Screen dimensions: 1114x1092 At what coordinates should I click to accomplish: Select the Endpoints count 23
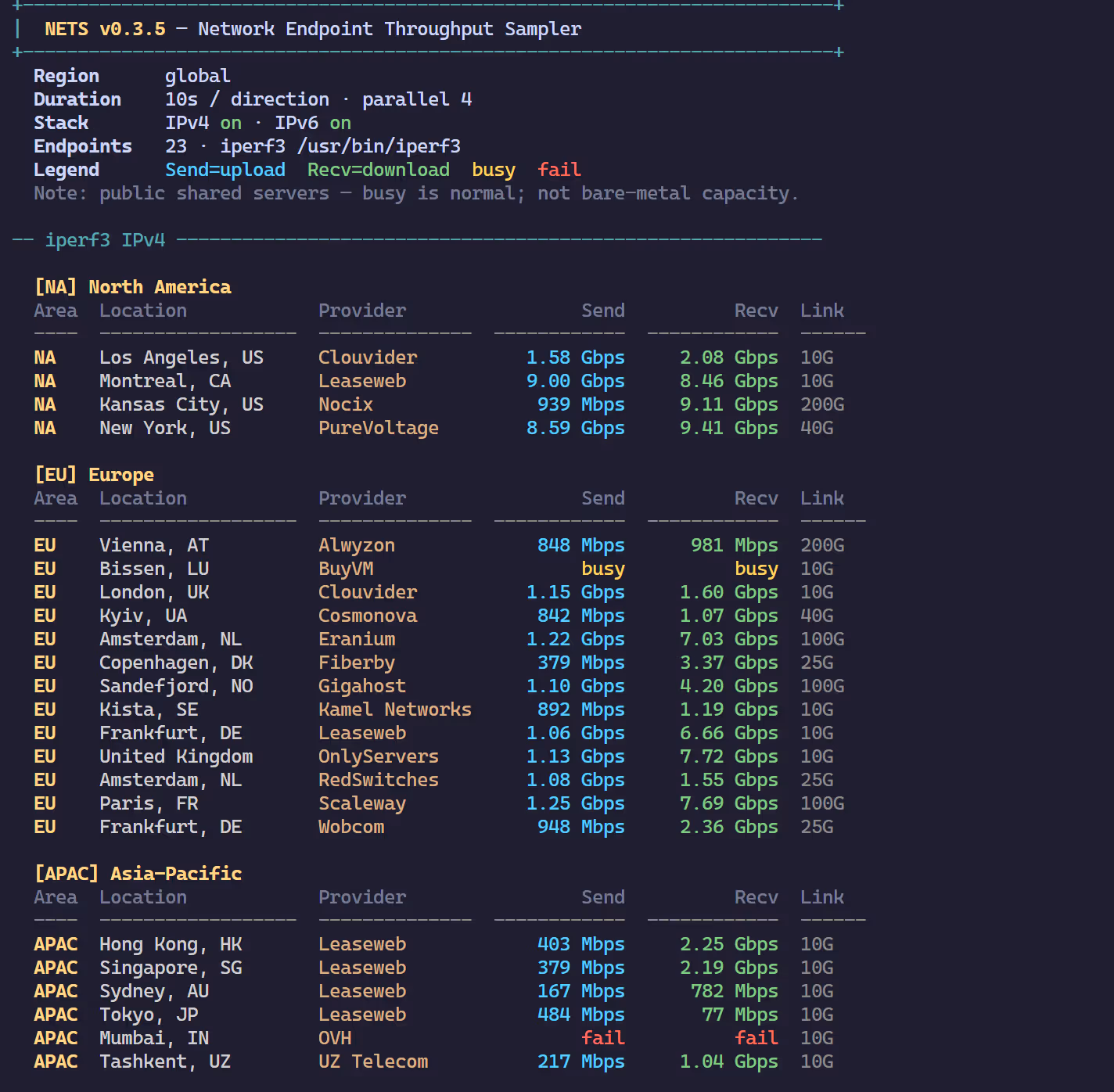176,146
